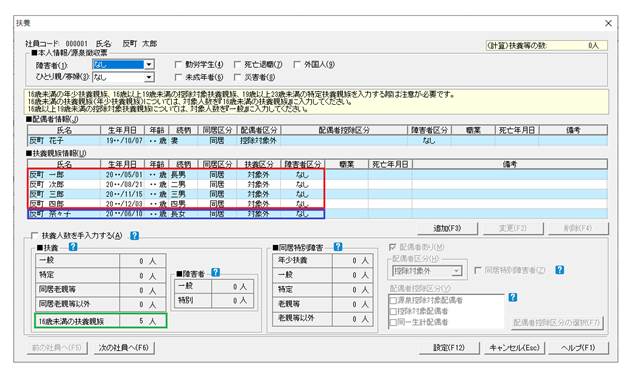642x382 pixels.
Task: Select the 長女 dependent row
Action: [x=317, y=214]
